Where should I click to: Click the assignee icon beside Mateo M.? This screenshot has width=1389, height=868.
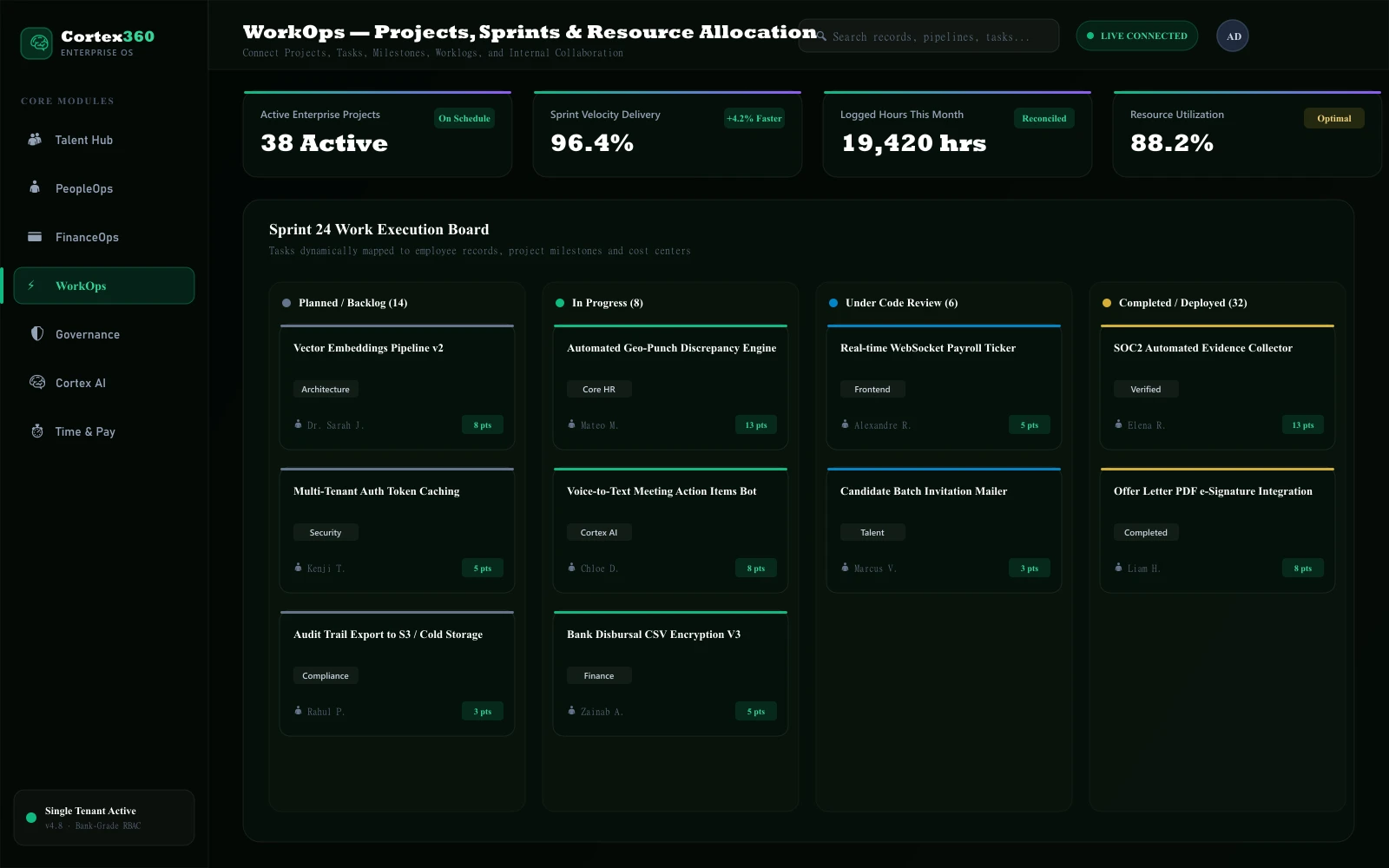point(572,424)
